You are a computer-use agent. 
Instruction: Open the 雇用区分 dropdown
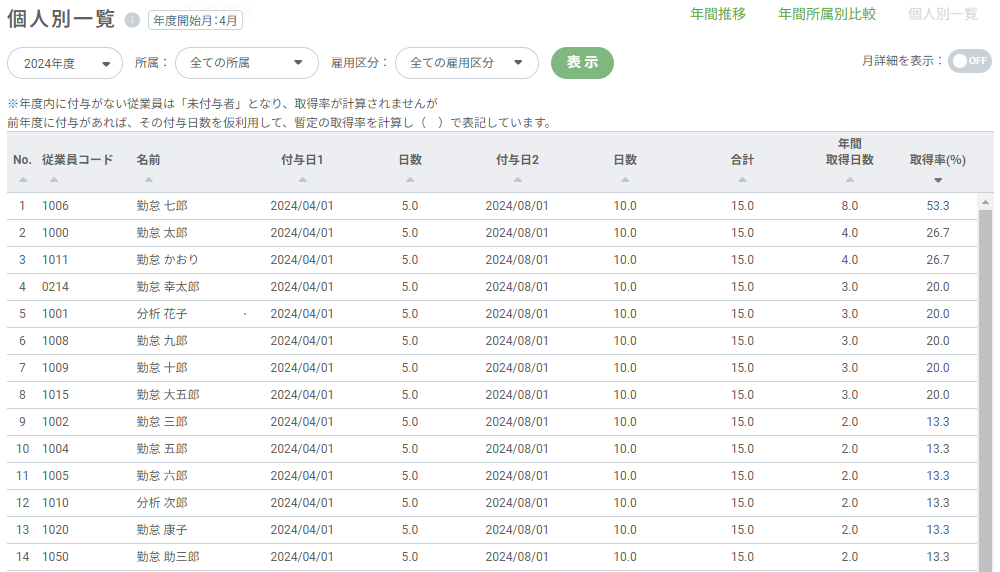466,63
